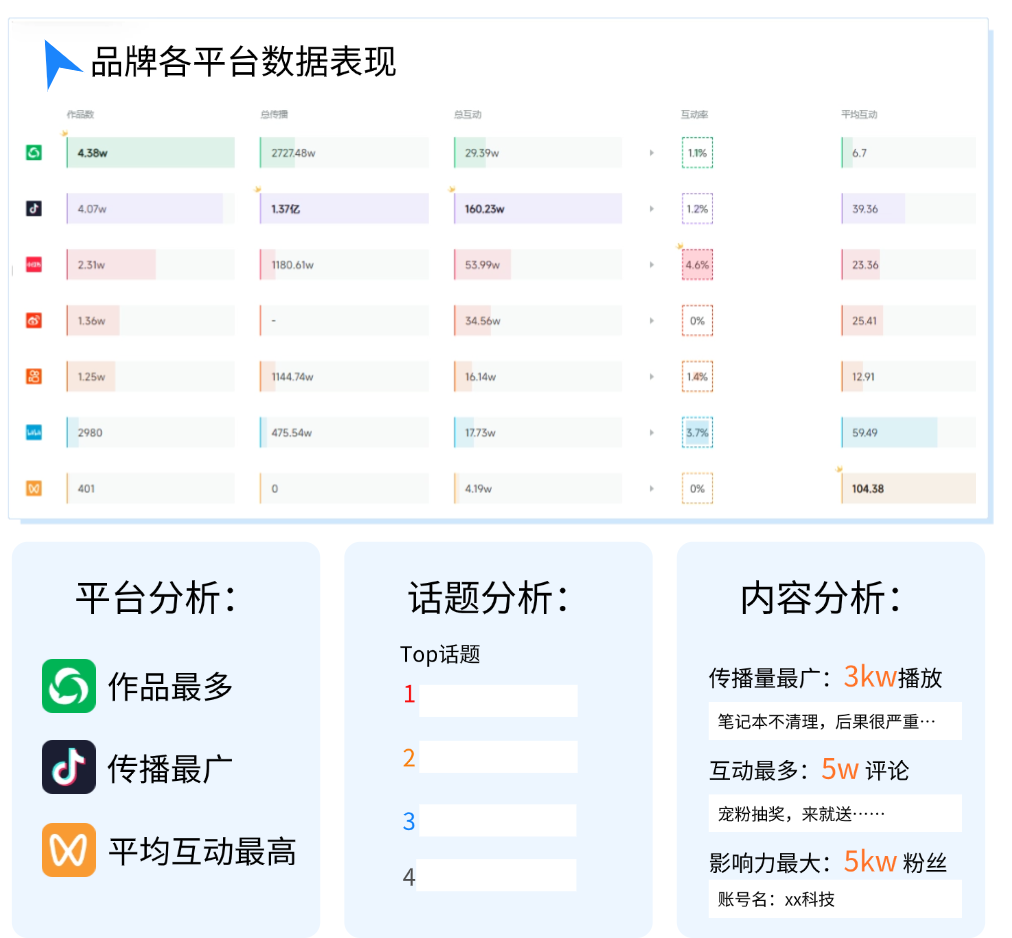Click the Top topic 2 empty field
The height and width of the screenshot is (938, 1012).
498,757
